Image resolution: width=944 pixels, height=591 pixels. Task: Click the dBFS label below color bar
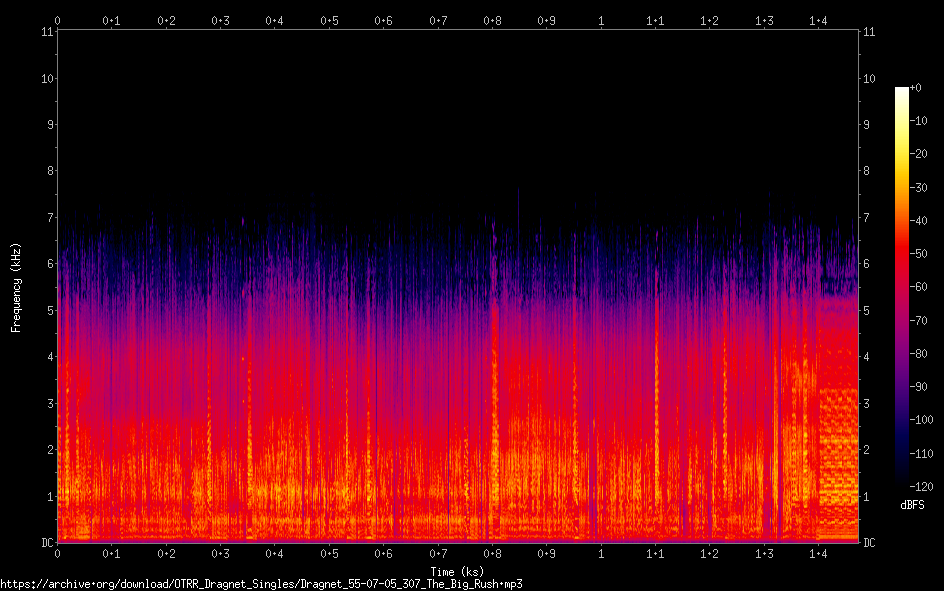tap(910, 506)
